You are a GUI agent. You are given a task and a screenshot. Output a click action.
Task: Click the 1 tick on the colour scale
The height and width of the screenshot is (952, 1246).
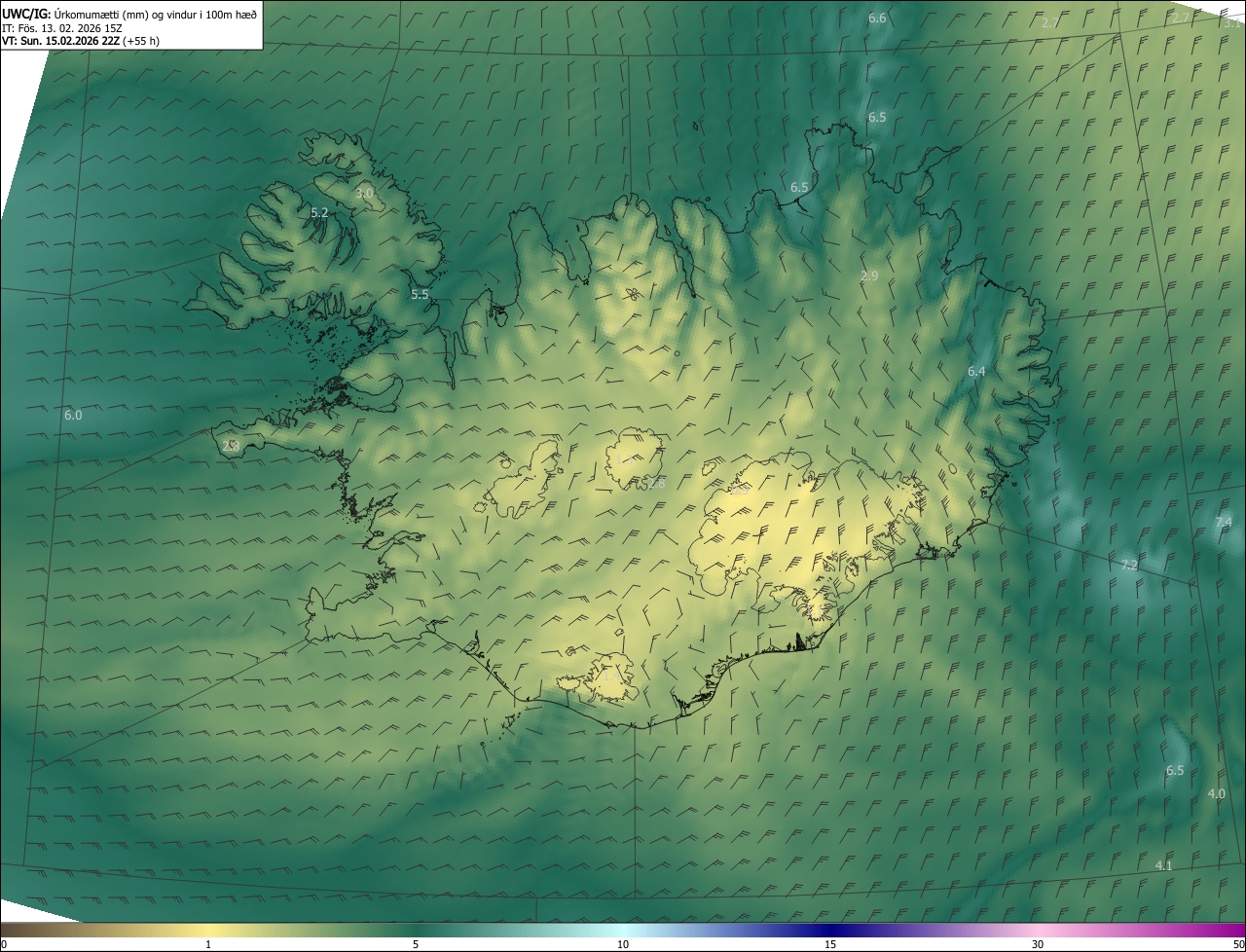point(208,944)
